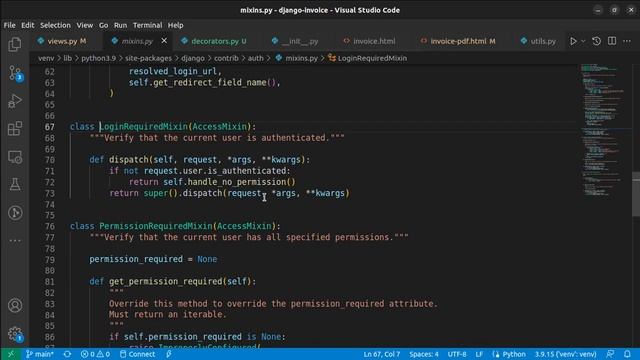This screenshot has height=360, width=640.
Task: Change file encoding UTF-8
Action: [x=457, y=354]
